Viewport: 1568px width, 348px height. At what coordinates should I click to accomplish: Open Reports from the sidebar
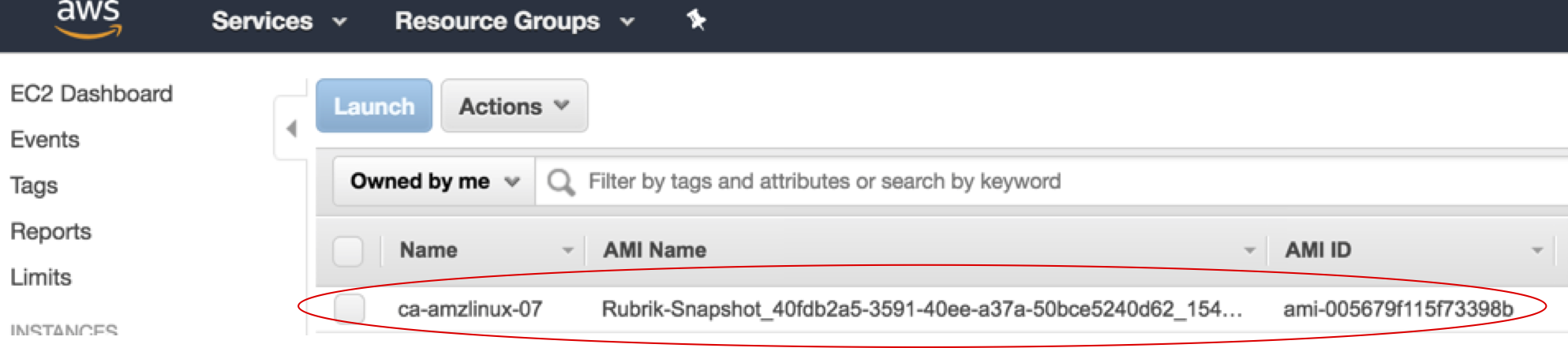point(51,232)
